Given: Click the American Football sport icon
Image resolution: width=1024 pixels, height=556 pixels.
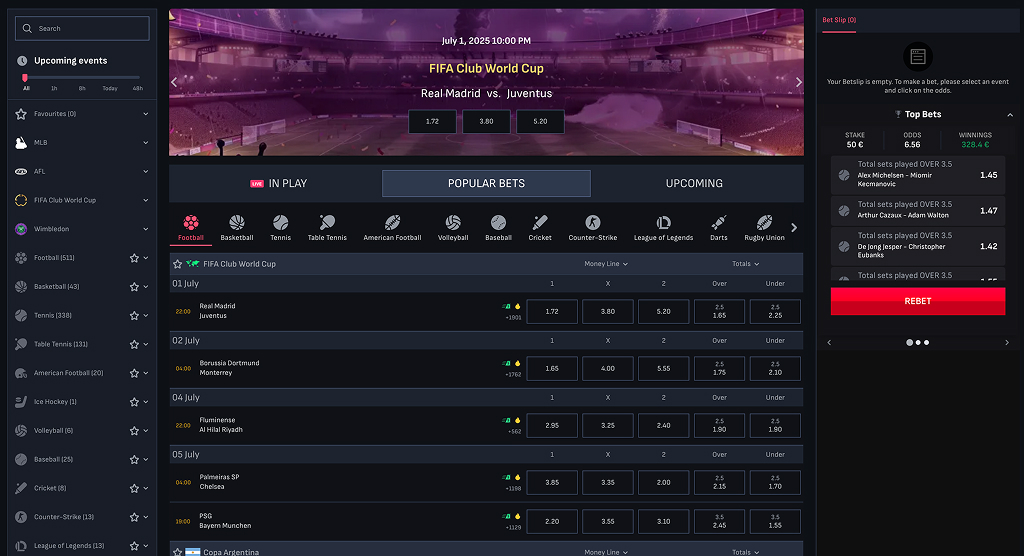Looking at the screenshot, I should click(x=392, y=223).
